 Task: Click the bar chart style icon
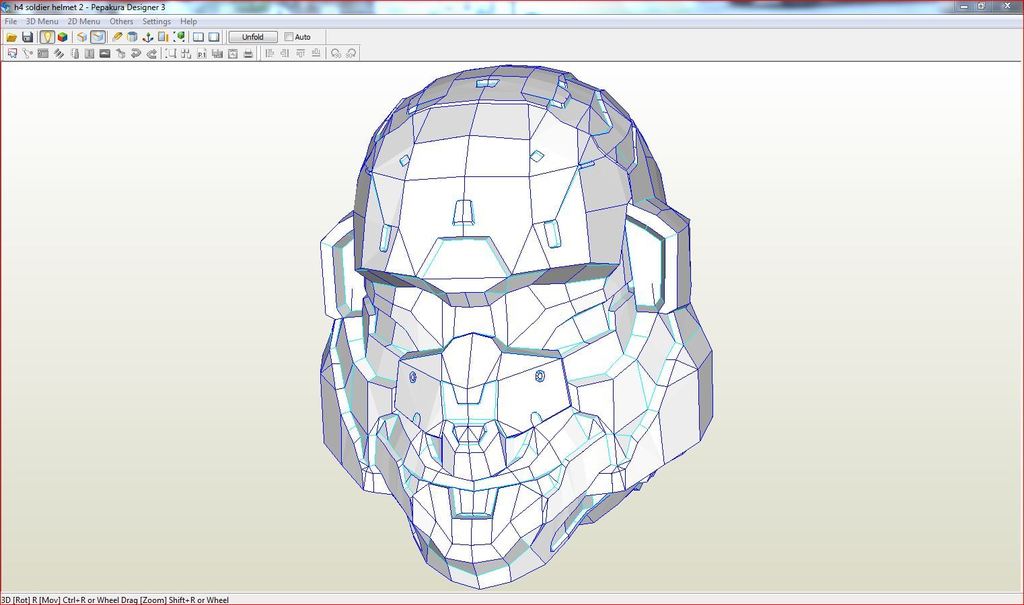[x=217, y=54]
